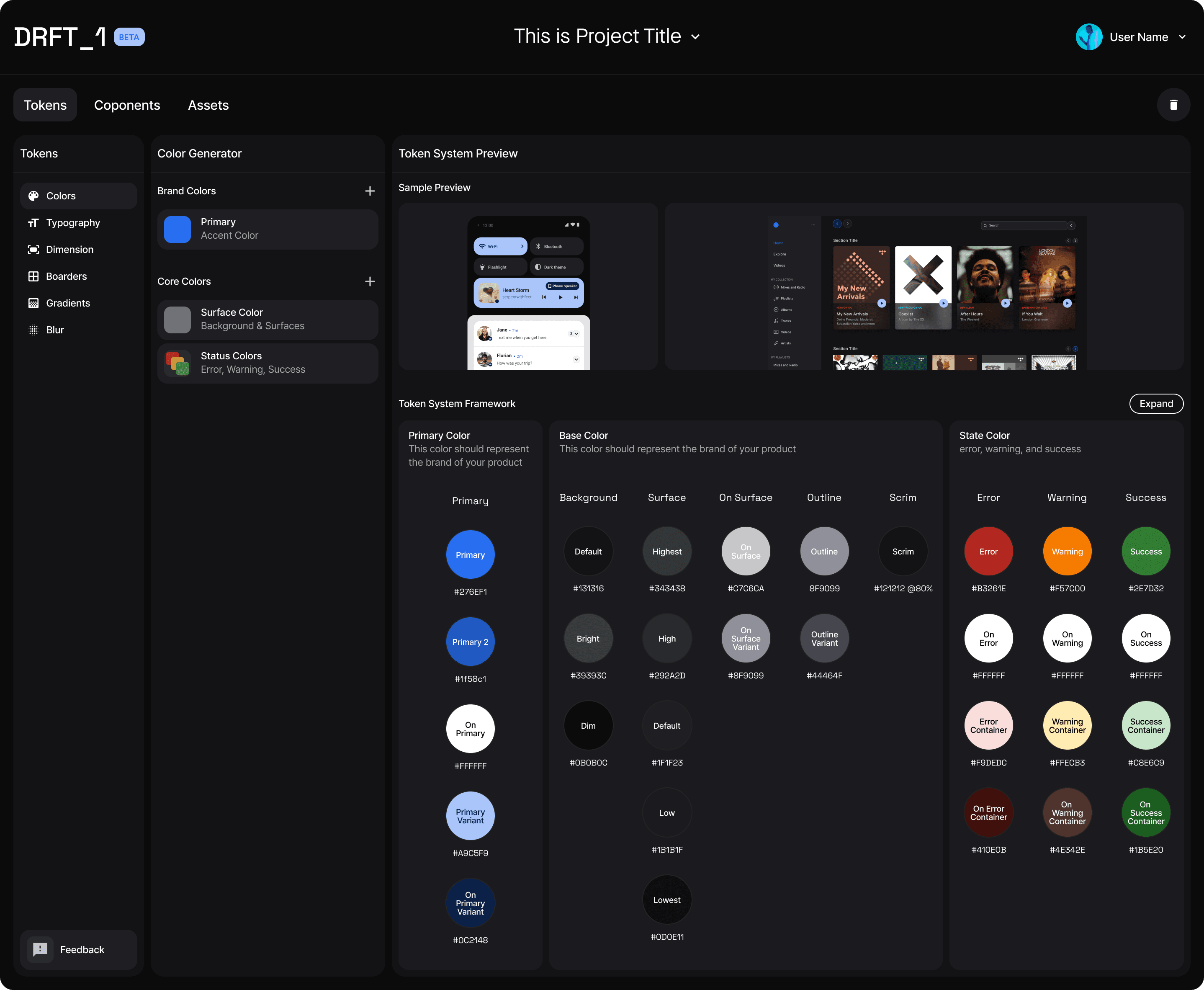The image size is (1204, 990).
Task: Select the Highest surface color circle
Action: [x=667, y=552]
